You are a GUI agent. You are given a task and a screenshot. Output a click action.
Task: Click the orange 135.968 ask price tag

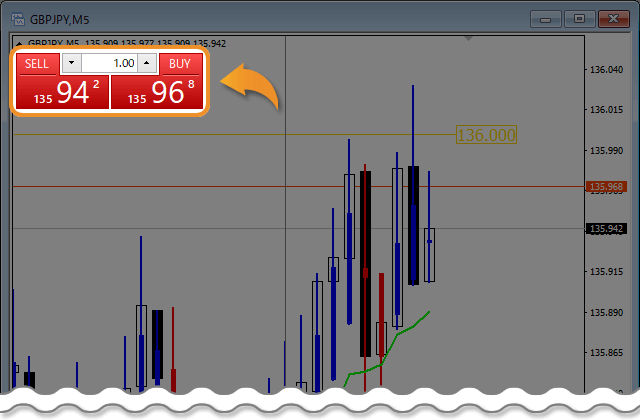608,187
